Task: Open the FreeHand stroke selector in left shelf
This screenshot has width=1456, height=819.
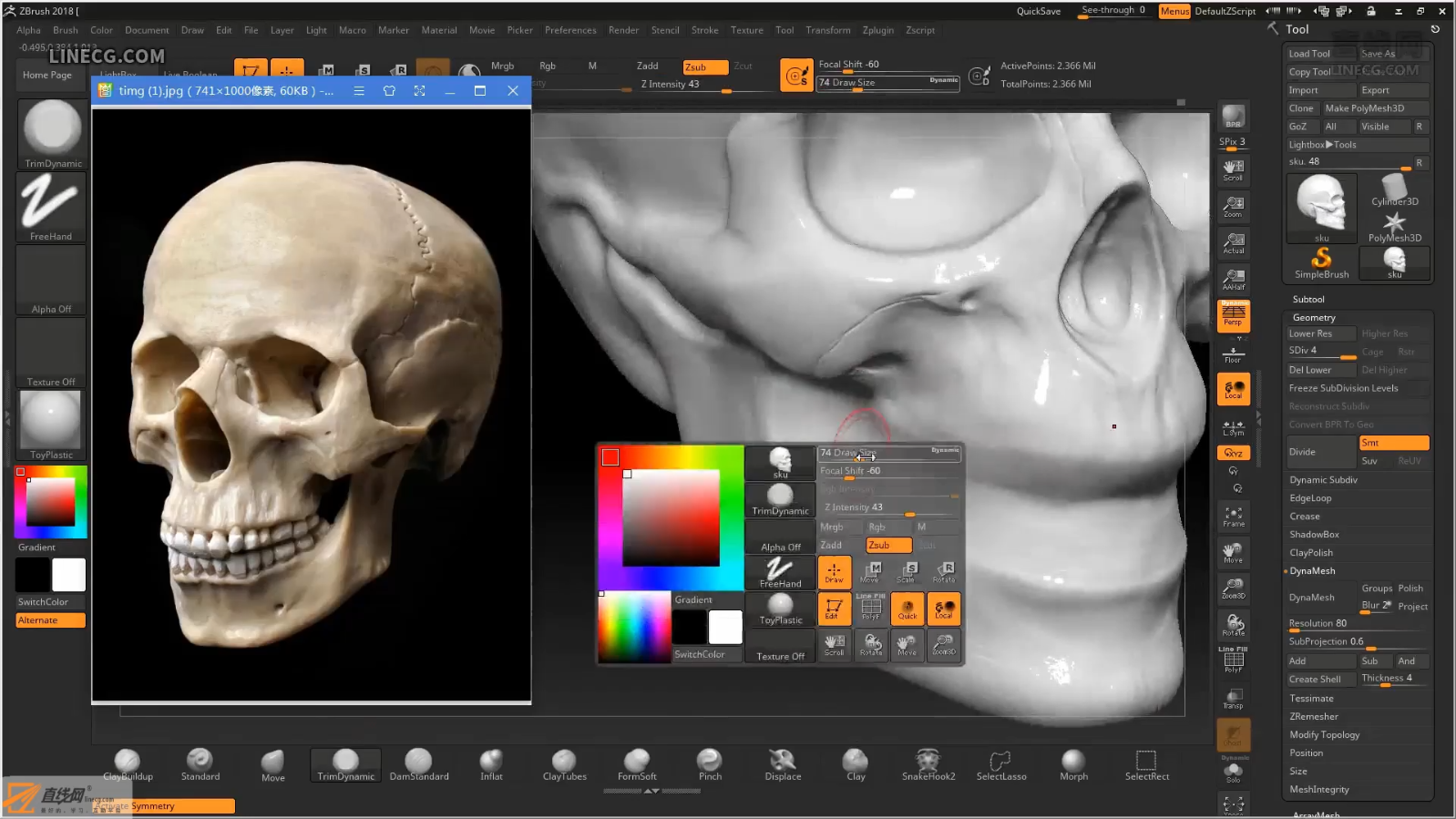Action: pyautogui.click(x=51, y=207)
